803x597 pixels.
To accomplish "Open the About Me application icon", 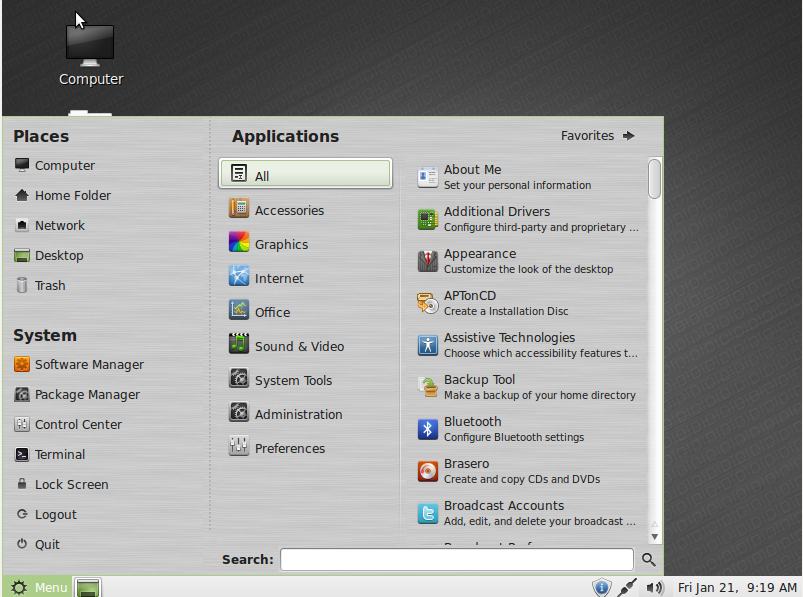I will pos(428,177).
